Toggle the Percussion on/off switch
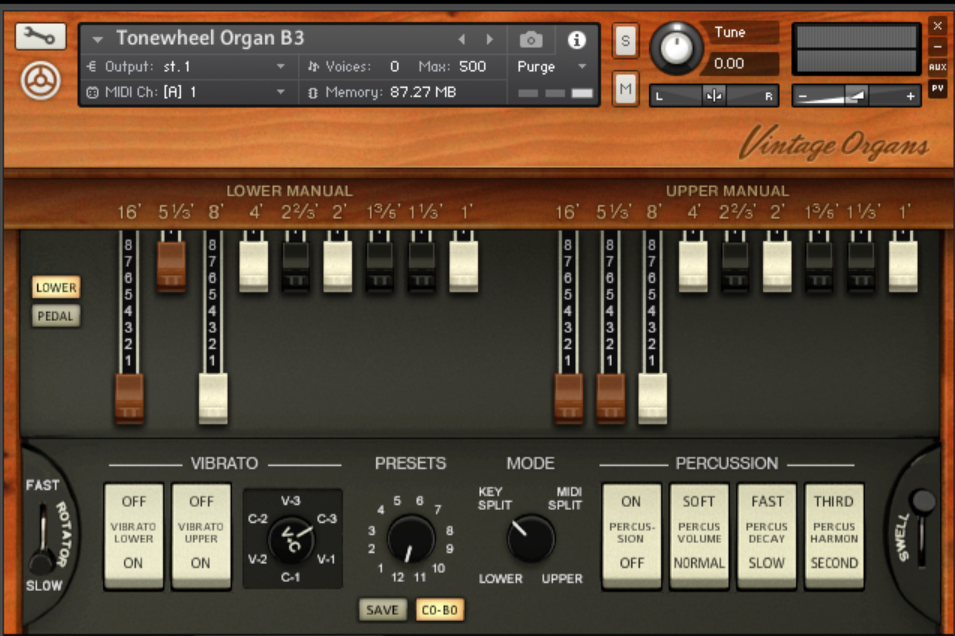The width and height of the screenshot is (955, 636). [x=631, y=532]
